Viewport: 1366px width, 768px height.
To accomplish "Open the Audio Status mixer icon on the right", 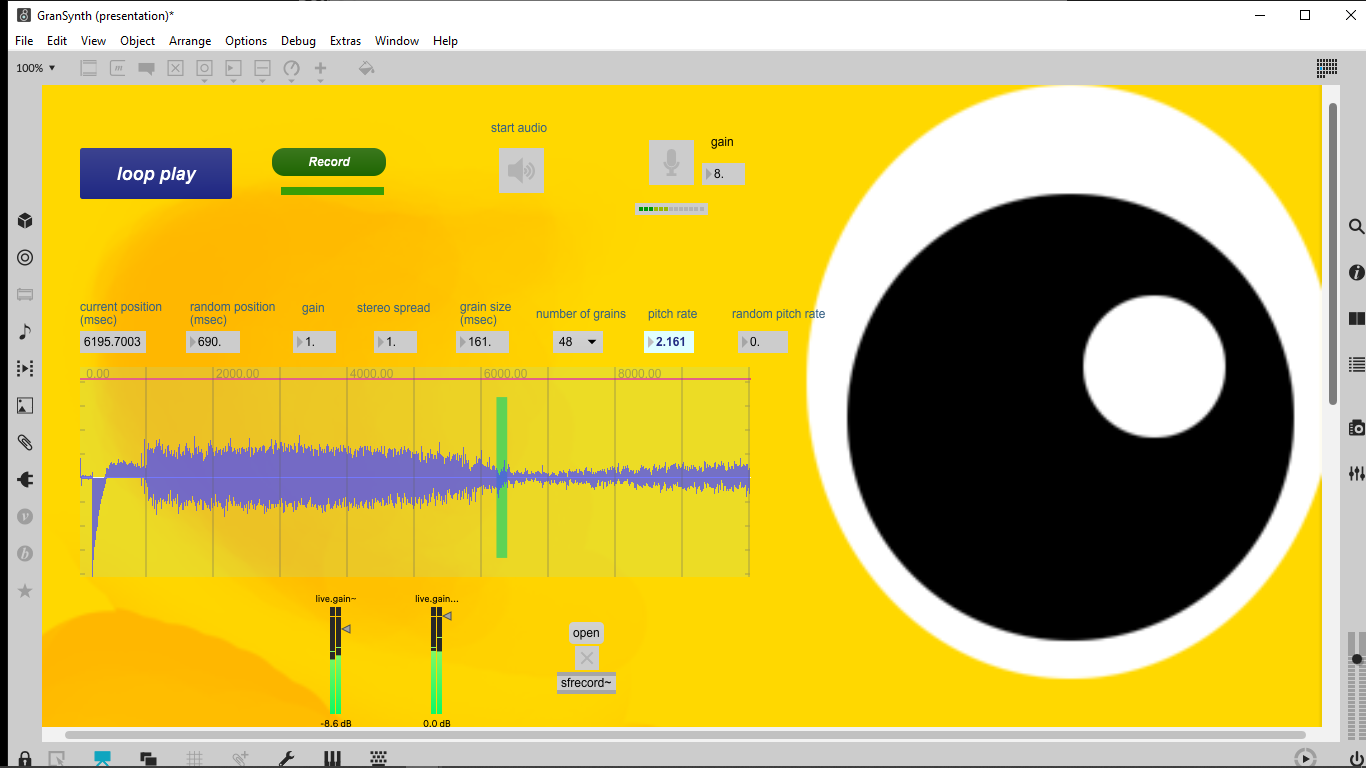I will coord(1356,472).
